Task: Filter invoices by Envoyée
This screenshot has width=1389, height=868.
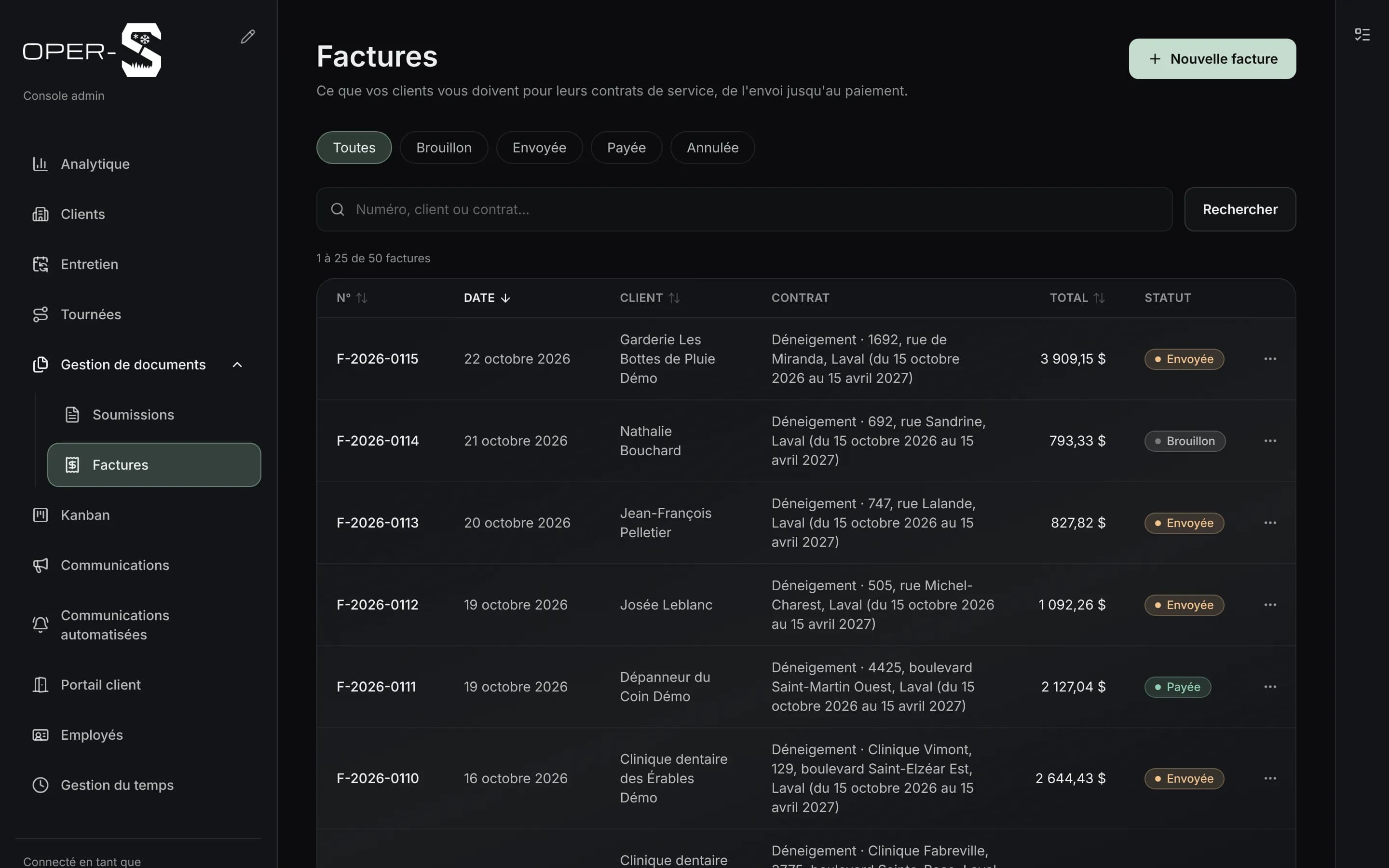Action: [x=539, y=148]
